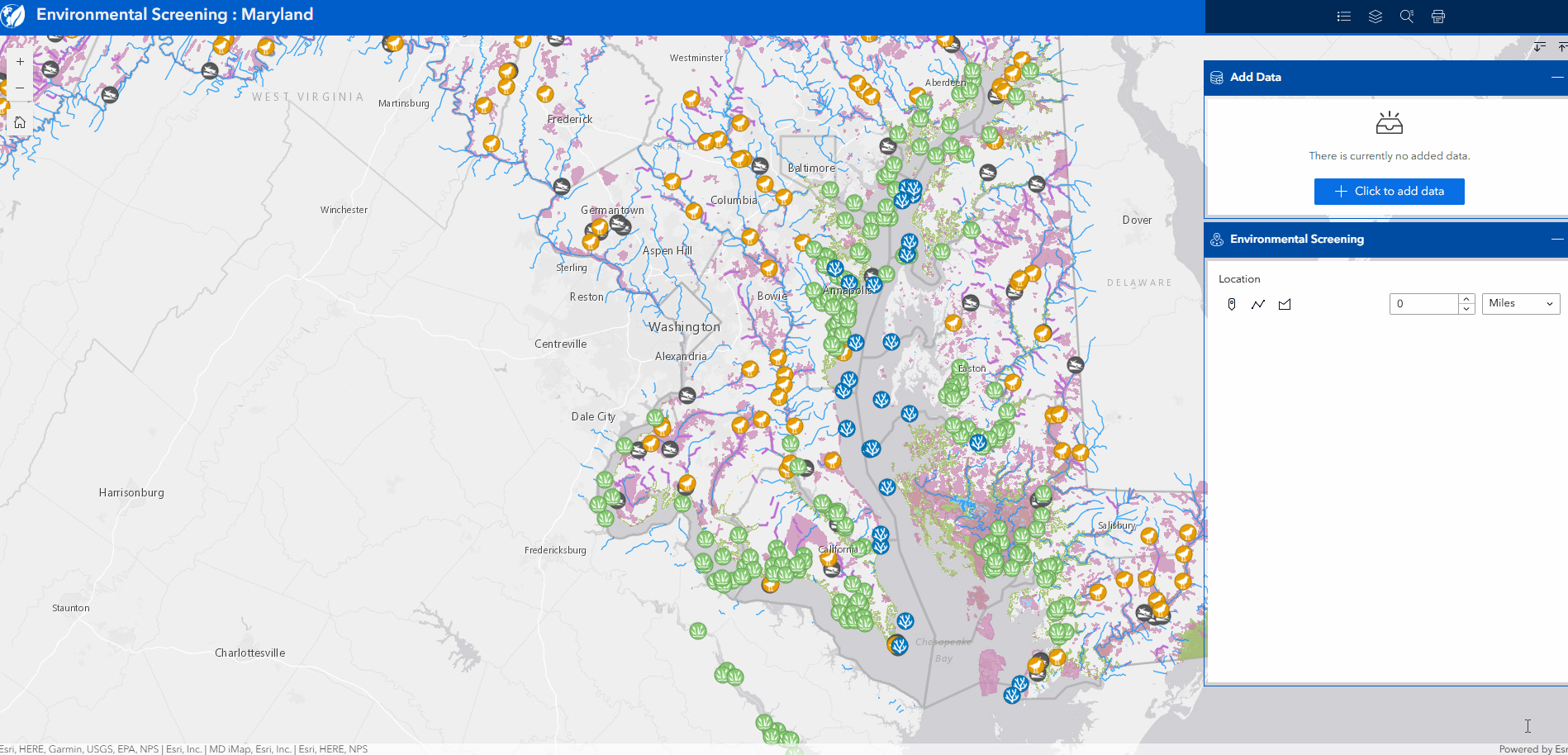Click the Columbia label on the map
This screenshot has width=1568, height=755.
pyautogui.click(x=734, y=200)
